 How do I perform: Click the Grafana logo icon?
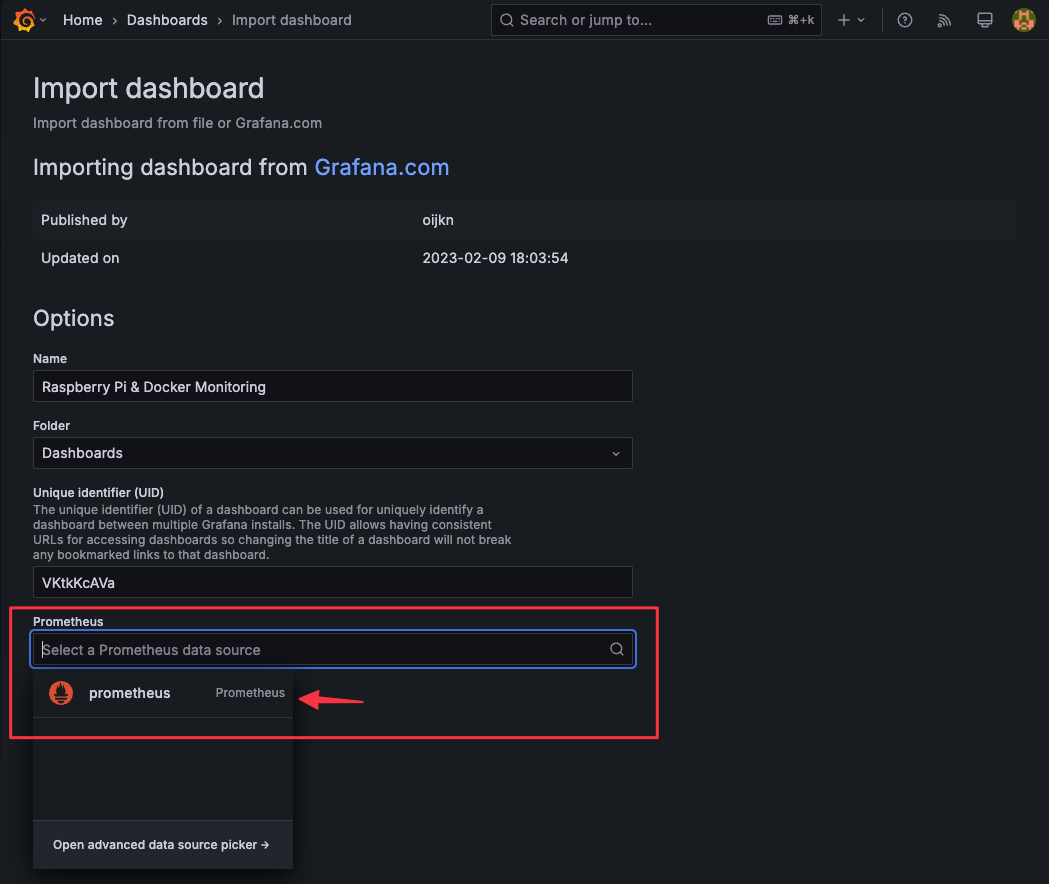(x=24, y=20)
